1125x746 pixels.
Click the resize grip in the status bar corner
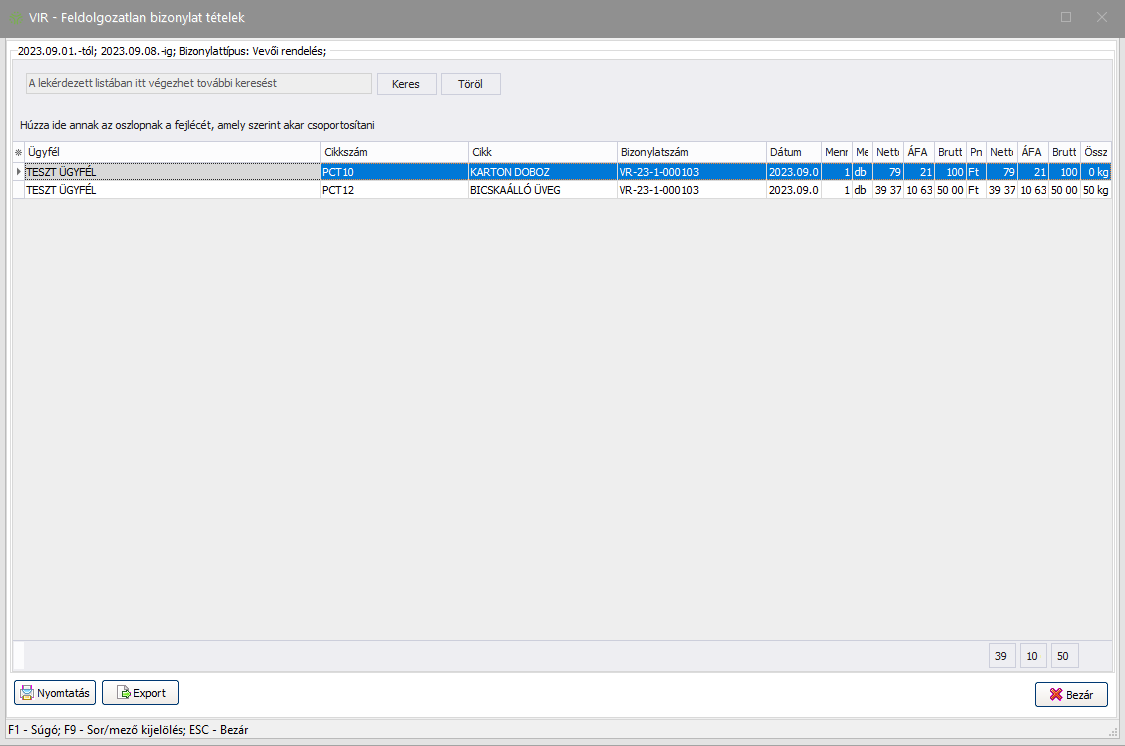1116,737
